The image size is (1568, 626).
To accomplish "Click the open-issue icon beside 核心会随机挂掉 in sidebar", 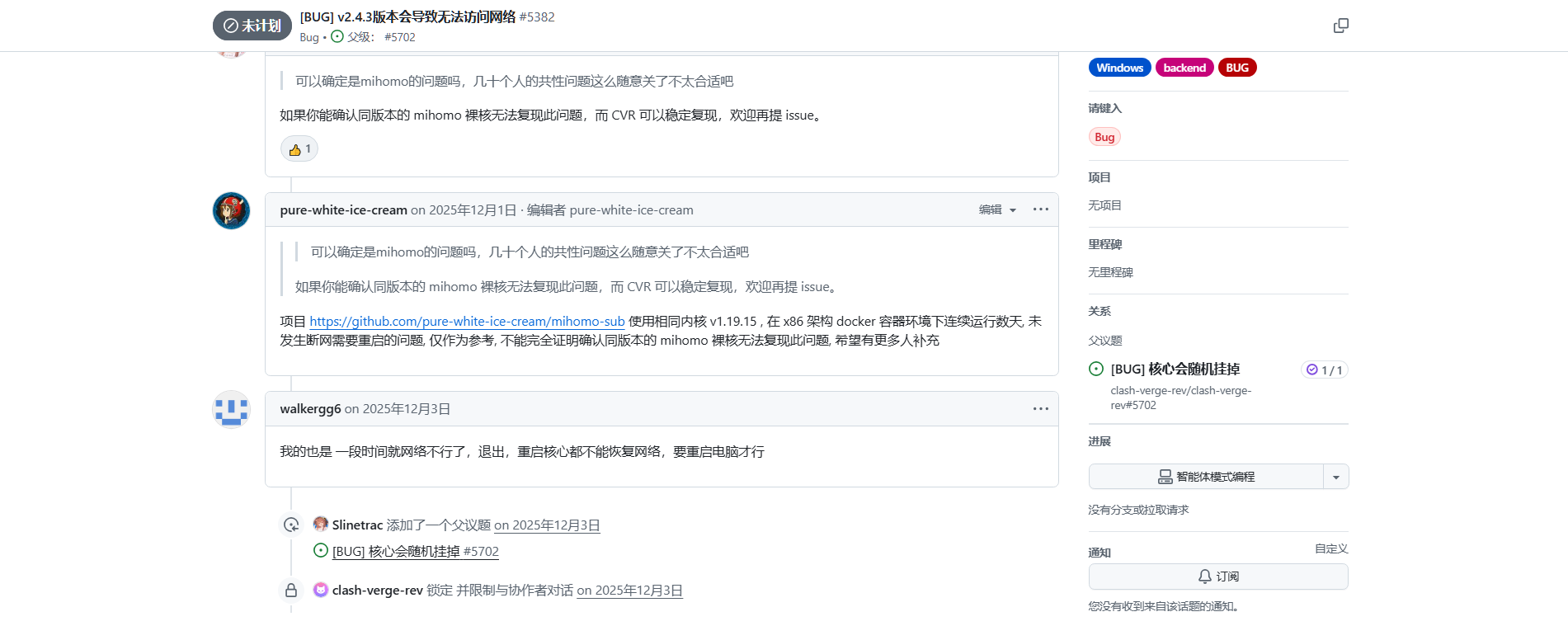I will (x=1096, y=369).
